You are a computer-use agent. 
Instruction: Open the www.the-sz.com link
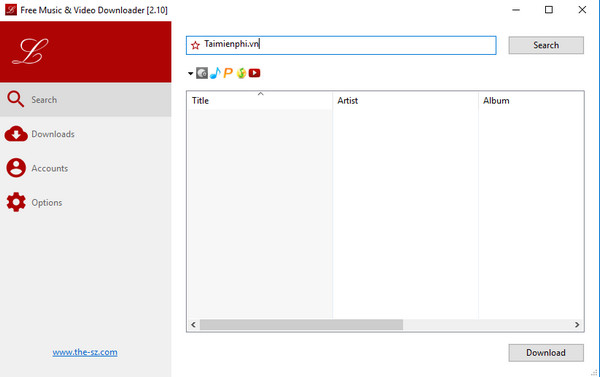tap(85, 352)
